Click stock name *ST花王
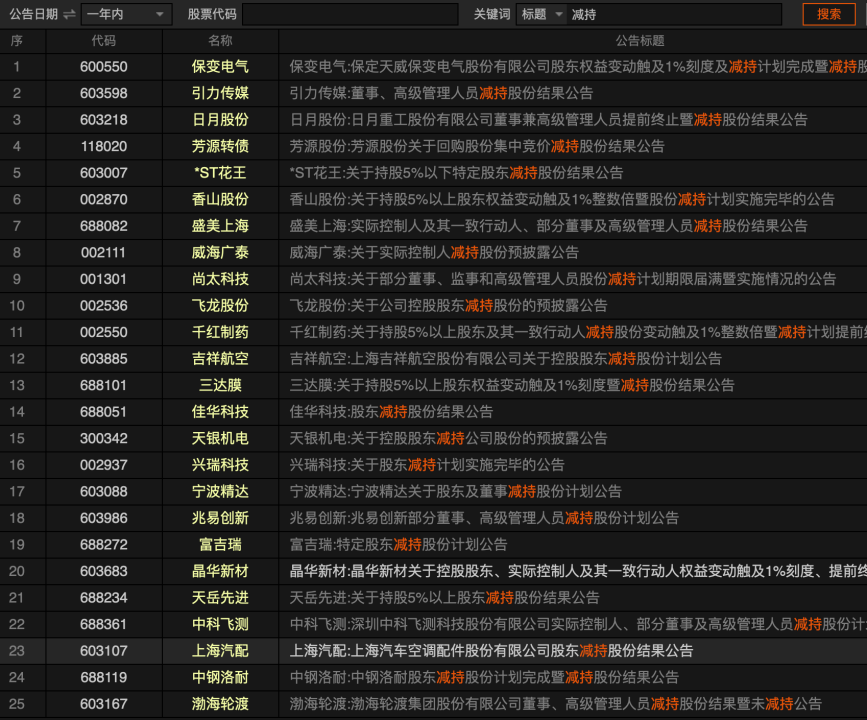 coord(220,173)
